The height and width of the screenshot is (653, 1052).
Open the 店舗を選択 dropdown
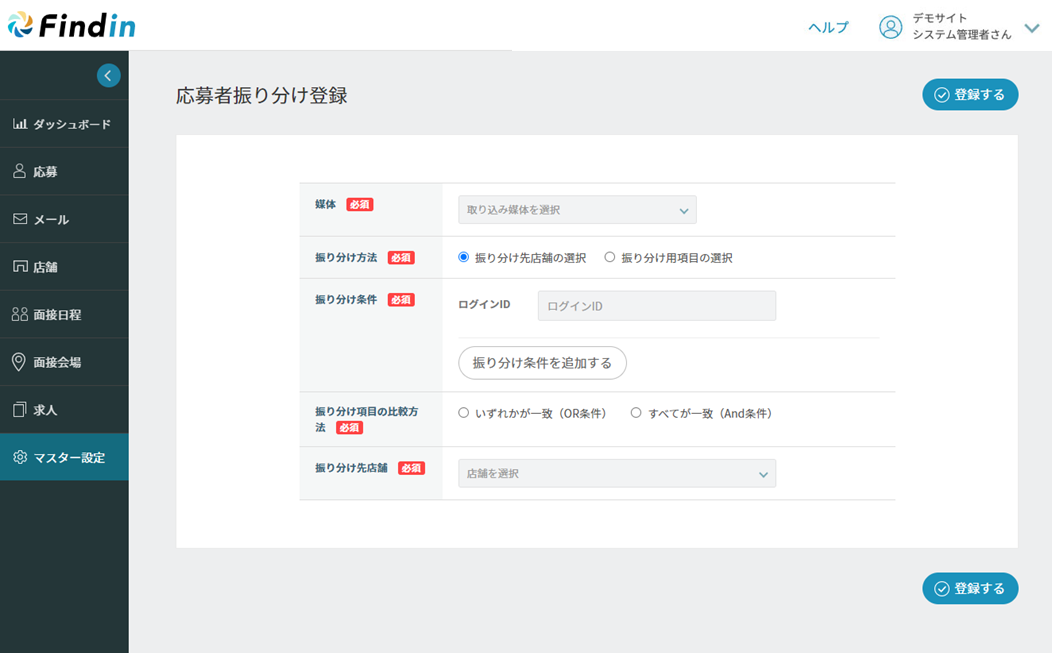[616, 473]
